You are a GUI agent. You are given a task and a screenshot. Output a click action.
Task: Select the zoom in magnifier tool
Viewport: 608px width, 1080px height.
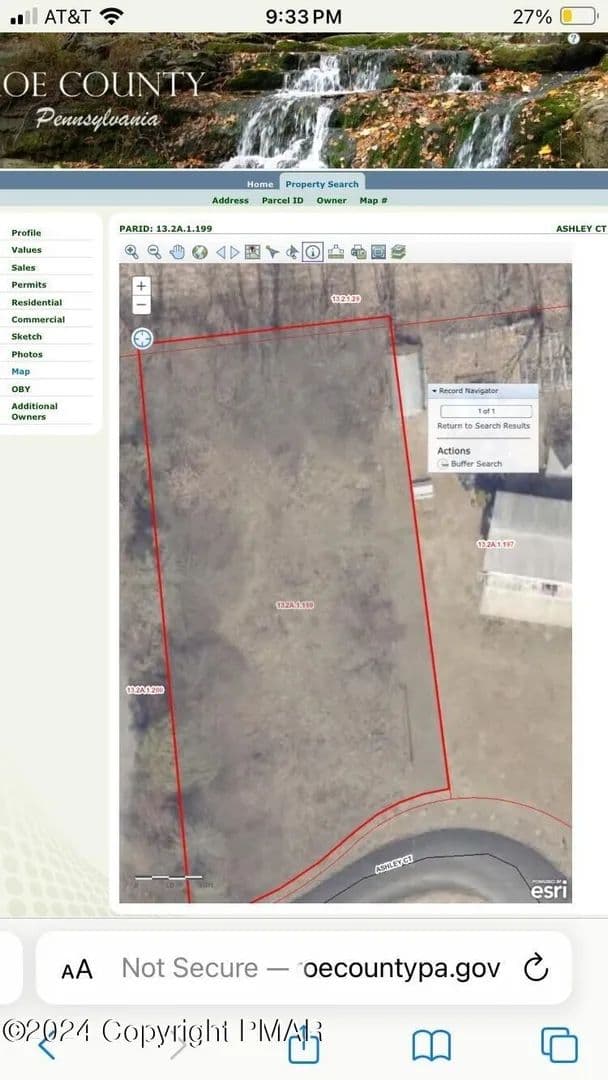coord(132,252)
